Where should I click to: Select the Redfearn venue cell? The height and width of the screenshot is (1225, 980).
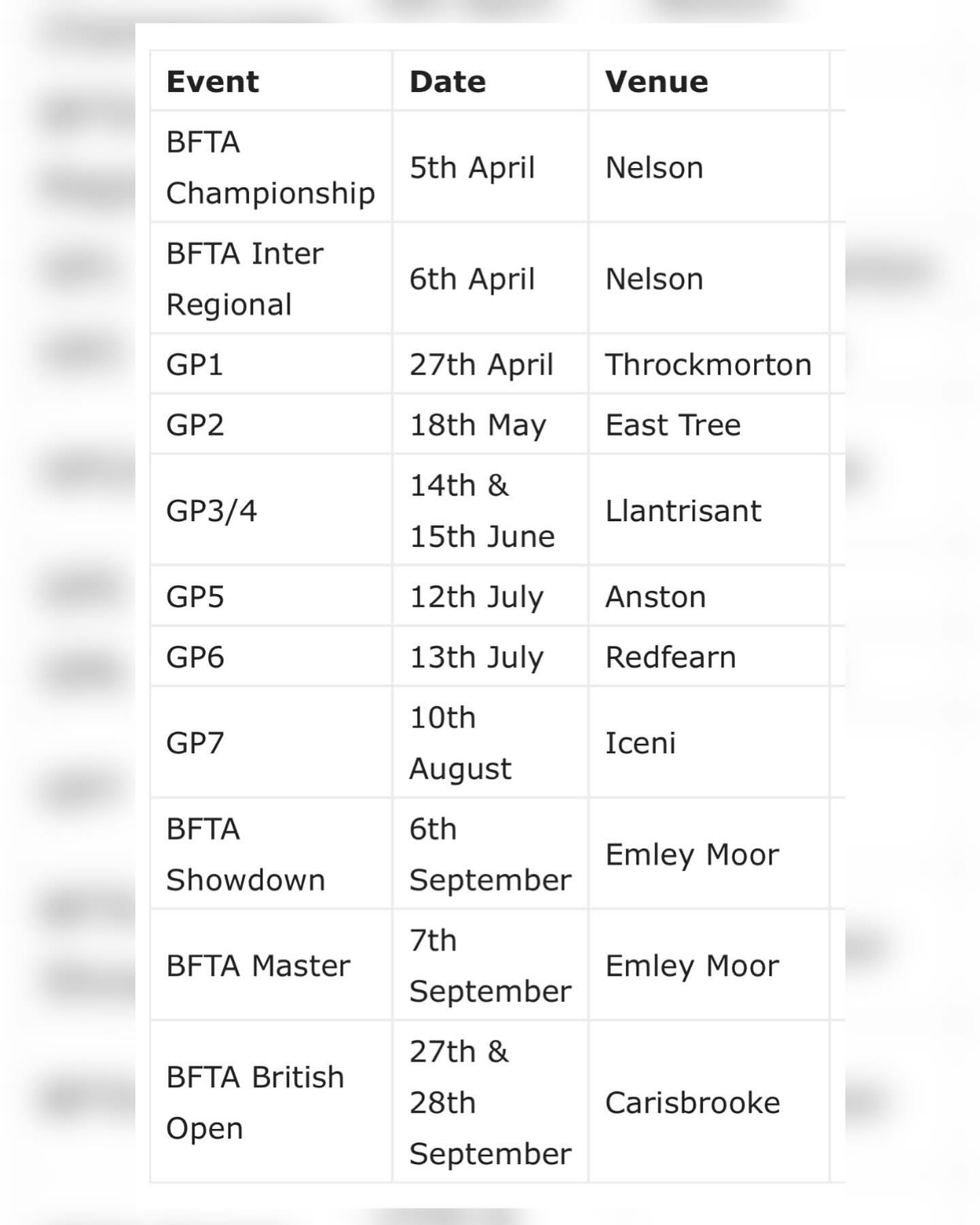(708, 657)
